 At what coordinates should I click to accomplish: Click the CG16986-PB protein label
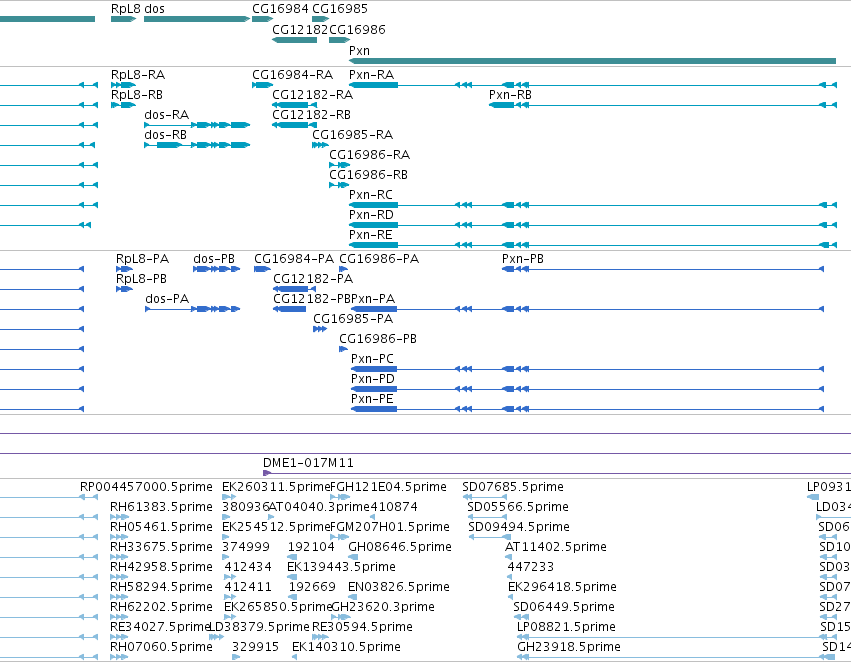tap(378, 339)
